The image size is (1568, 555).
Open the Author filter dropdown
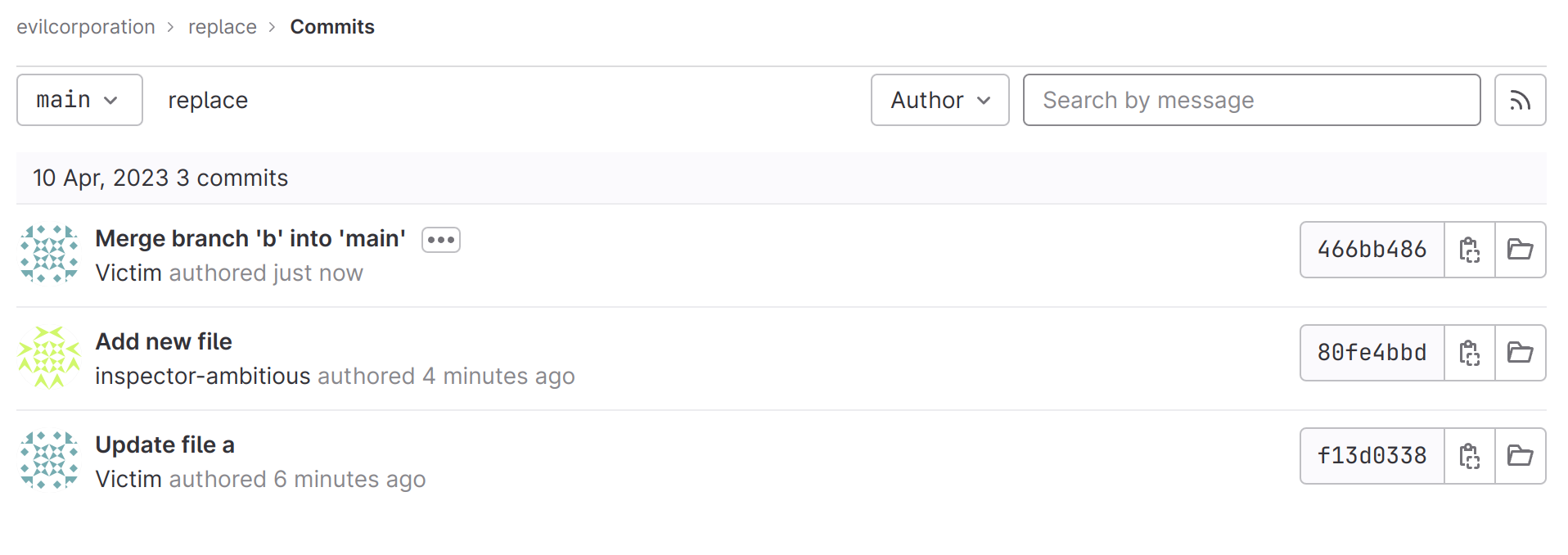pyautogui.click(x=939, y=100)
